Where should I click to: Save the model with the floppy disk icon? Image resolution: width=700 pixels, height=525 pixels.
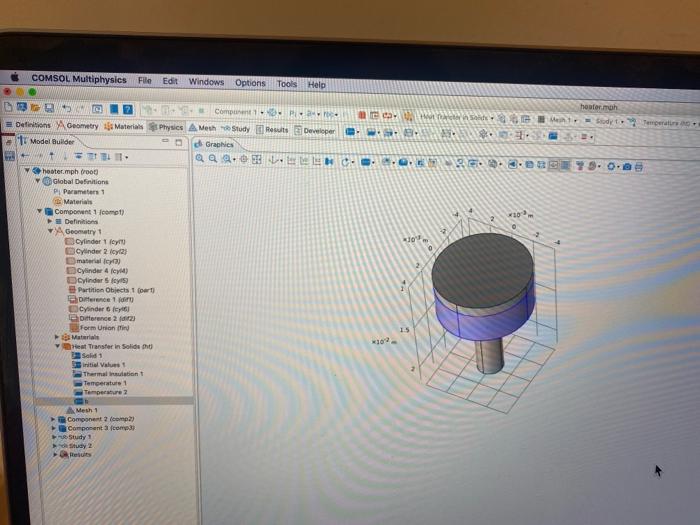49,108
